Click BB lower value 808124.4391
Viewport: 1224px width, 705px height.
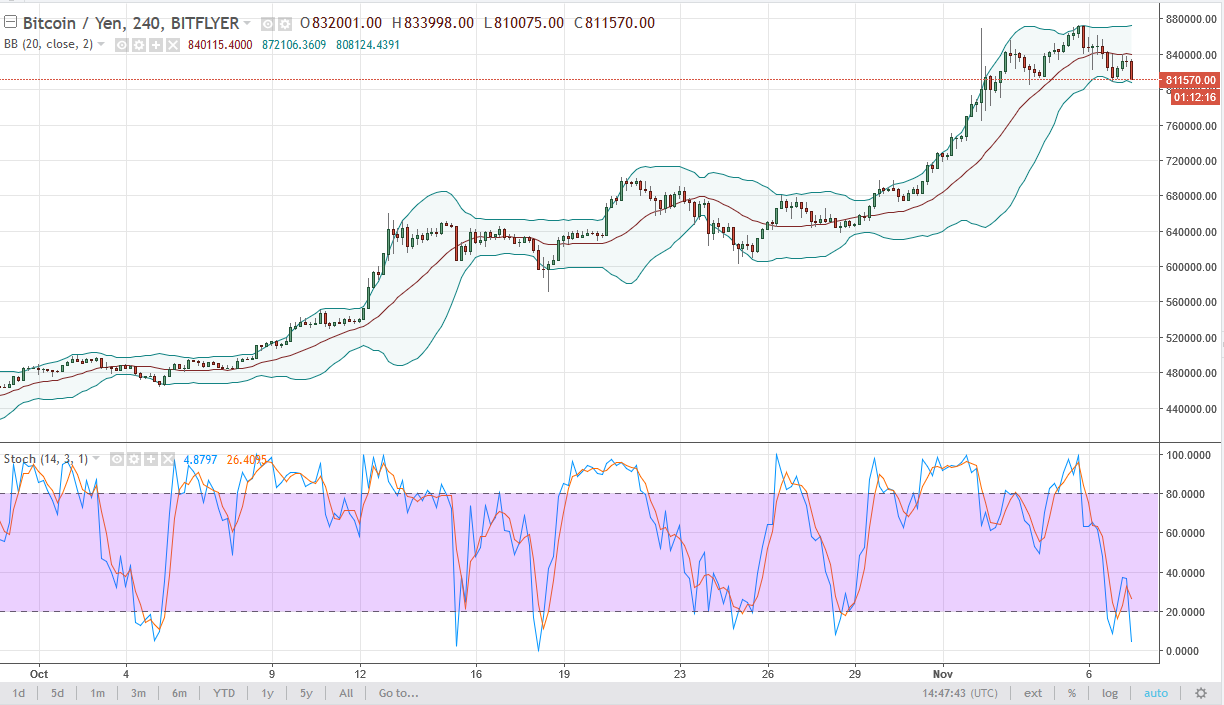click(368, 45)
